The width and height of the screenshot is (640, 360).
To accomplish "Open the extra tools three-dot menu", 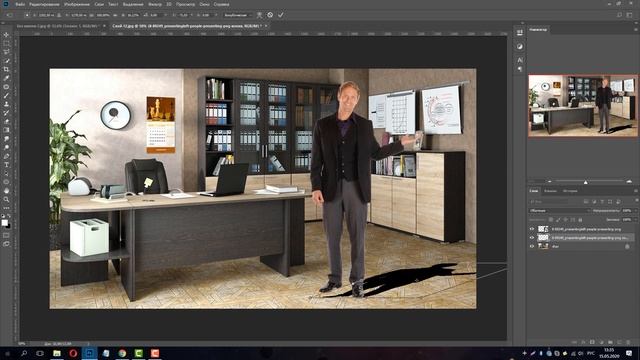I will pos(6,208).
